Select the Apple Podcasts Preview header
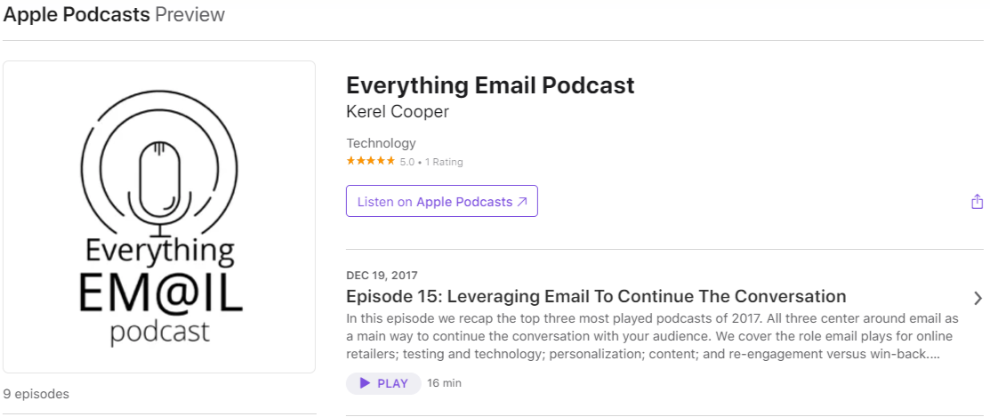 (x=114, y=15)
